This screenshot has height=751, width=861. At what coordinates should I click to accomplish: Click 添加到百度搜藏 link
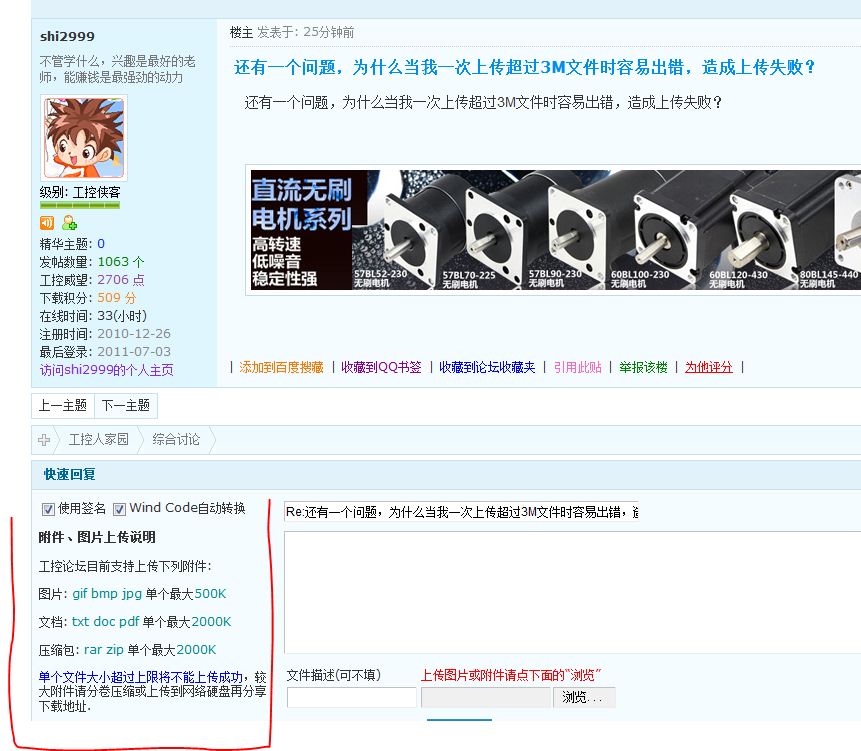tap(281, 368)
